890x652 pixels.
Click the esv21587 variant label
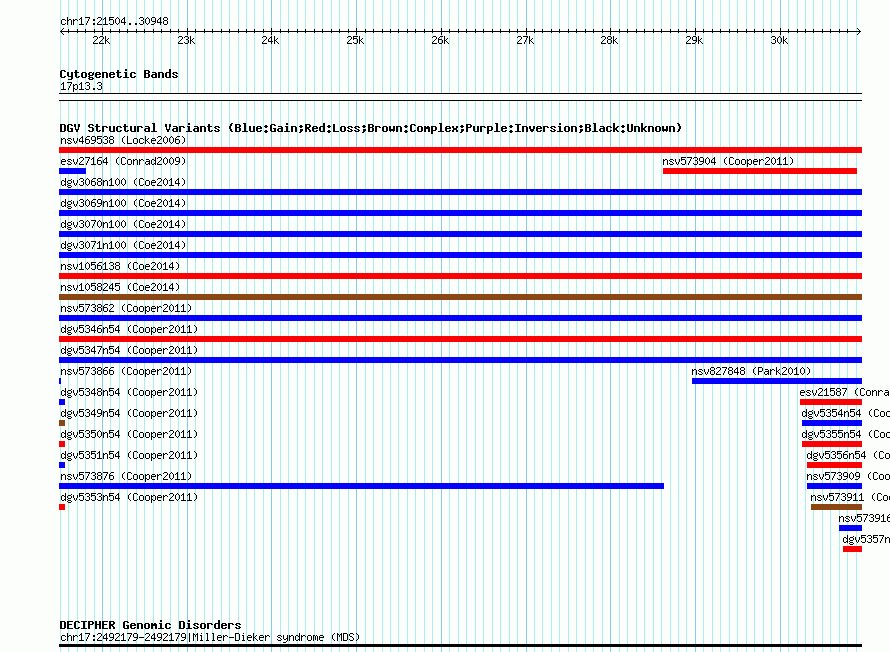(845, 392)
